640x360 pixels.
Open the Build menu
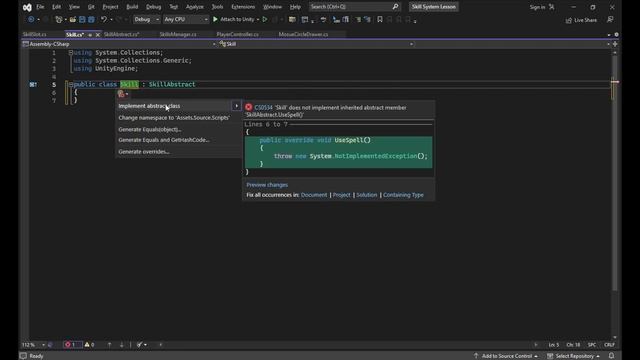(132, 7)
